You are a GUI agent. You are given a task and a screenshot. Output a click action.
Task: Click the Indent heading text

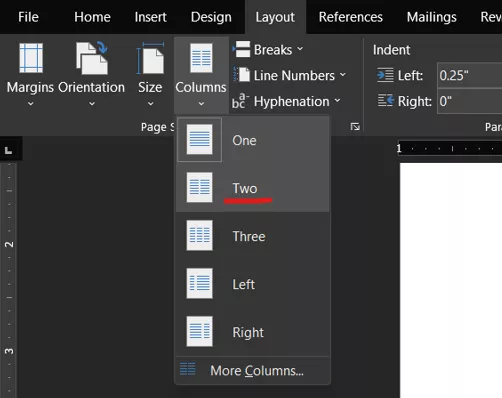click(391, 50)
